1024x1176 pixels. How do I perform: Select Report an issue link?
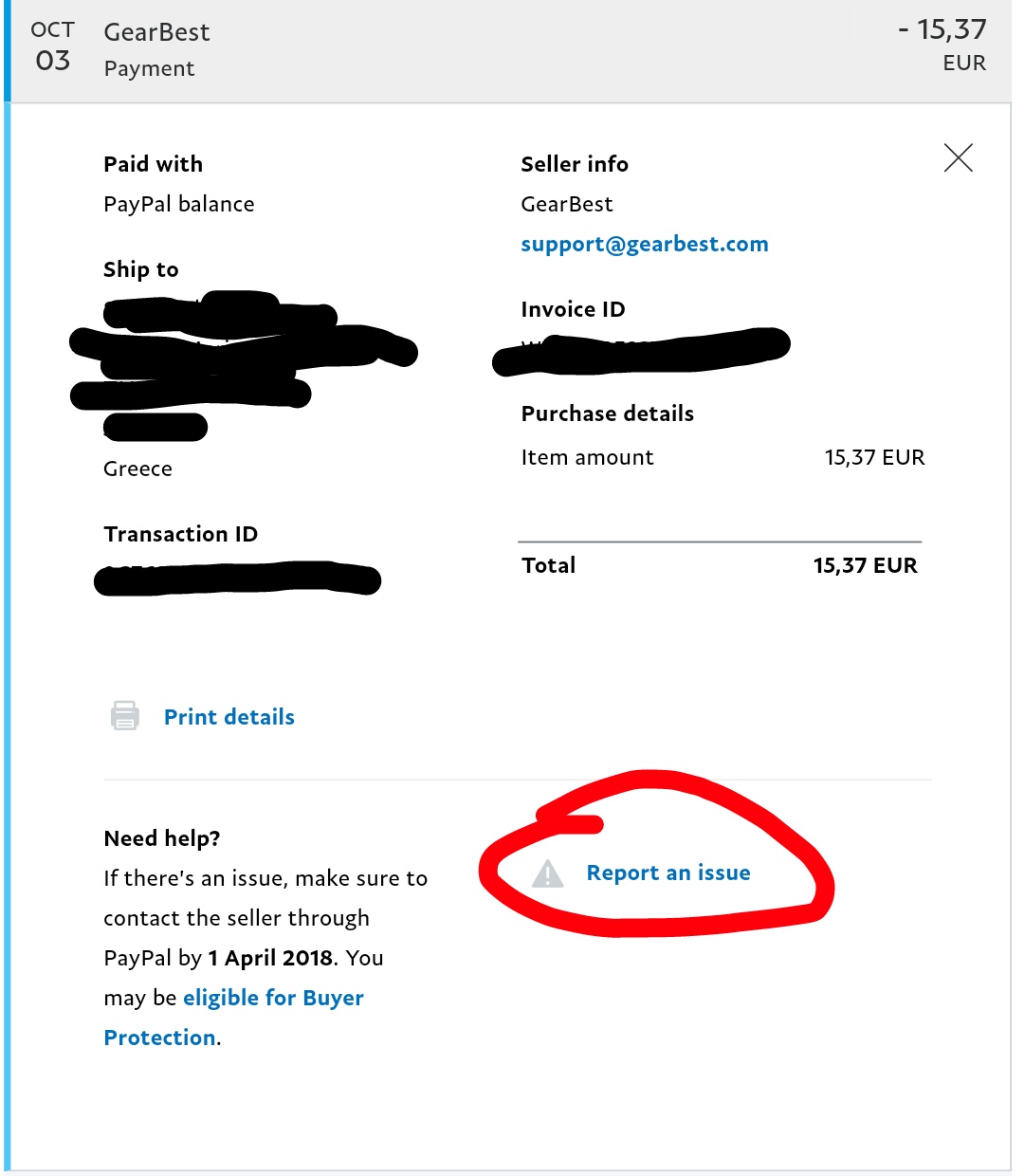pyautogui.click(x=668, y=873)
